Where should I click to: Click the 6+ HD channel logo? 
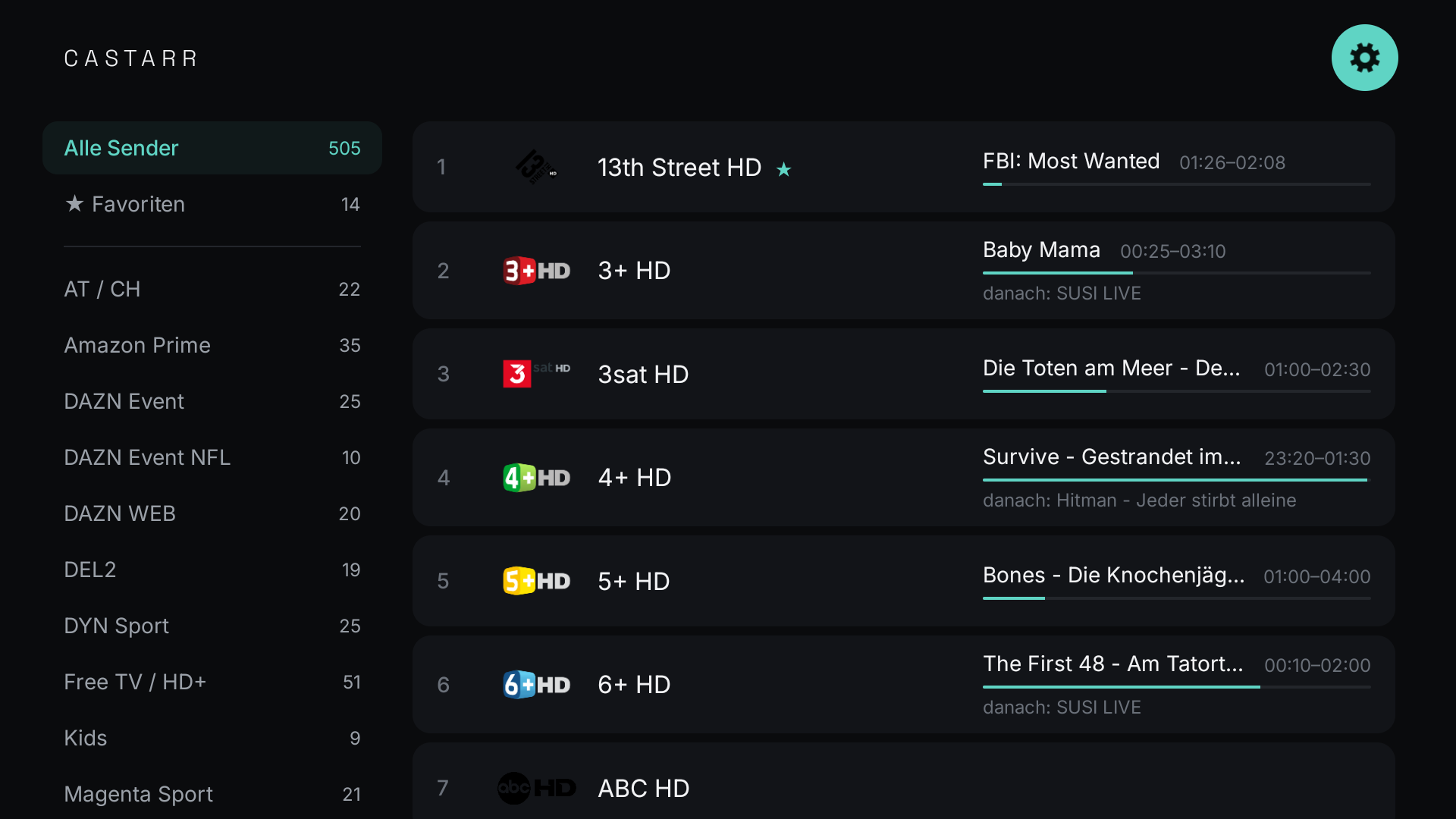pyautogui.click(x=536, y=685)
